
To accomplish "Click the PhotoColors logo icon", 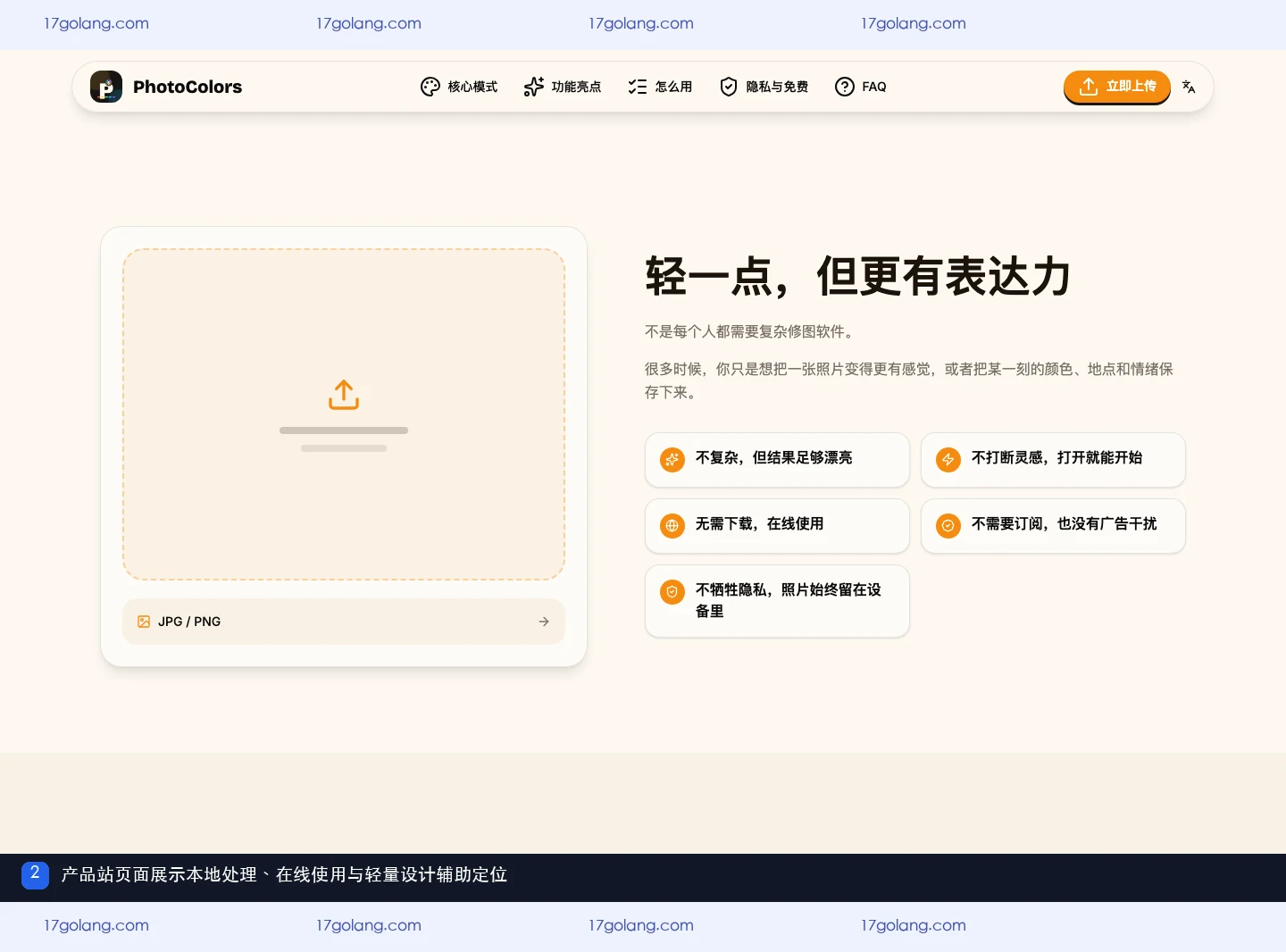I will tap(106, 87).
